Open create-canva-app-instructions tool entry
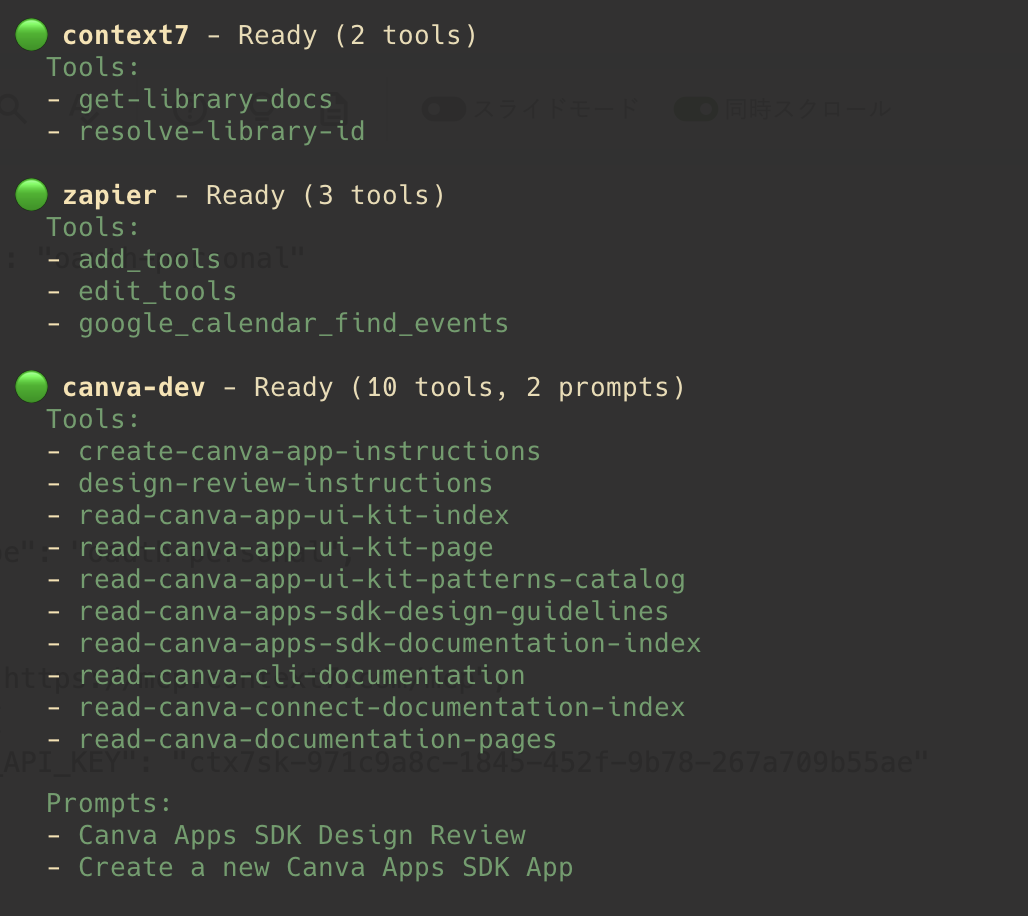Viewport: 1028px width, 916px height. [x=309, y=452]
